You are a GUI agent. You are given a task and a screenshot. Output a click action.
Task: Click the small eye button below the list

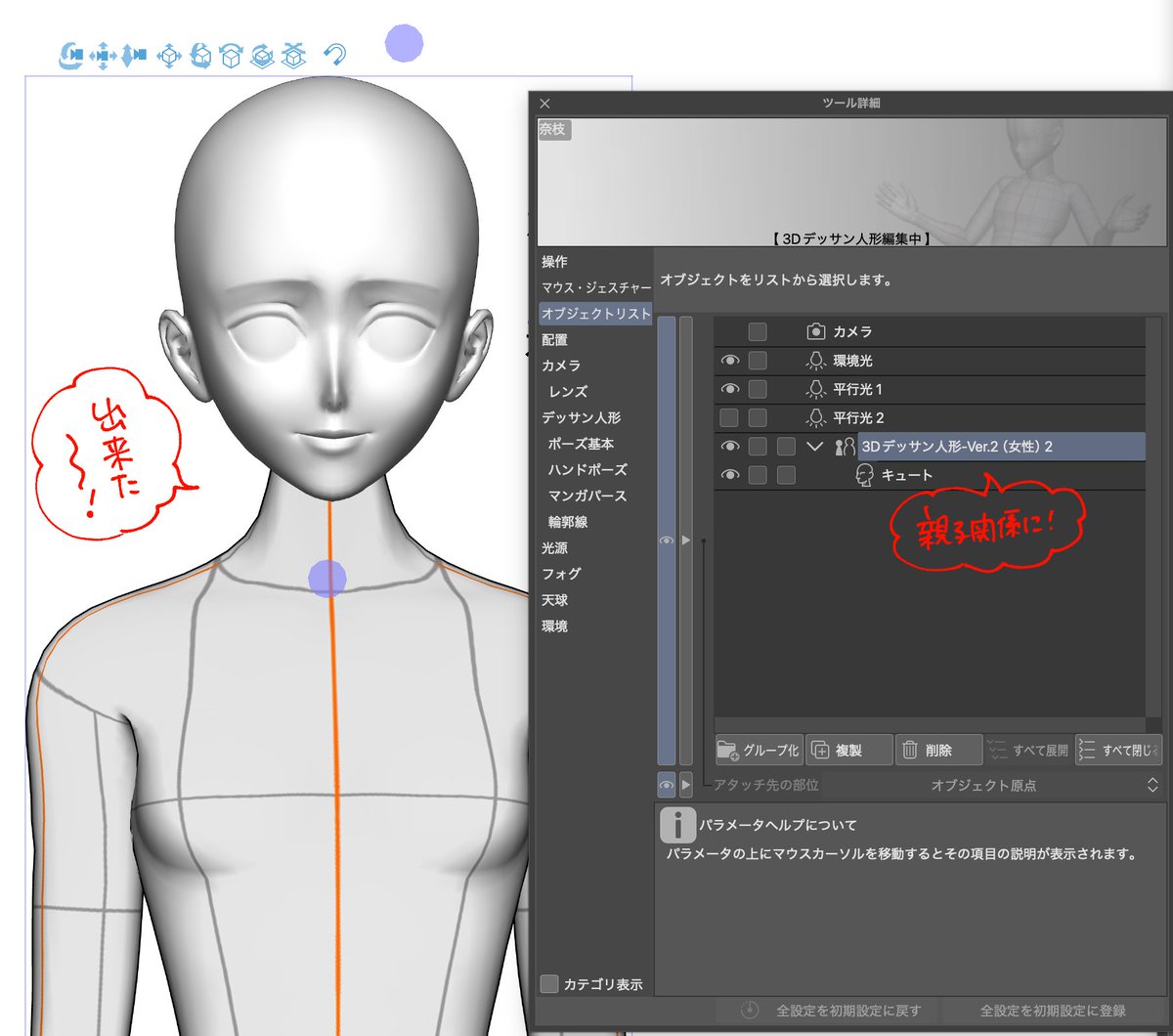click(667, 784)
